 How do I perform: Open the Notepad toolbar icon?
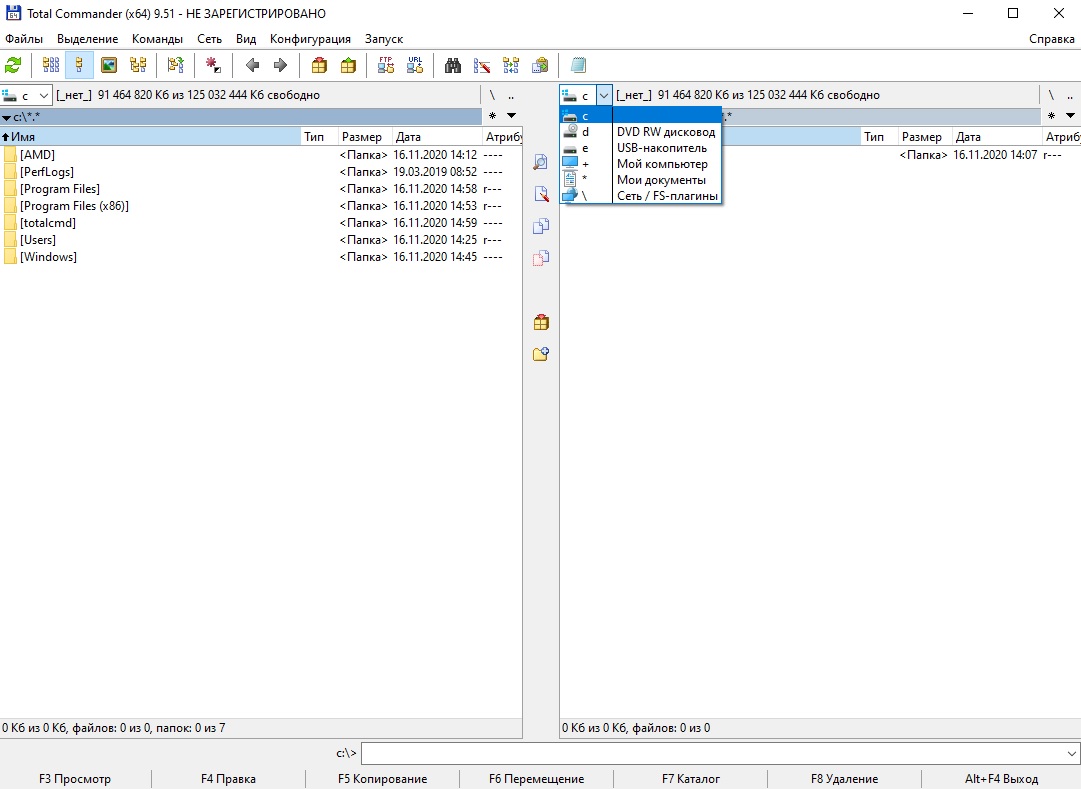(578, 66)
